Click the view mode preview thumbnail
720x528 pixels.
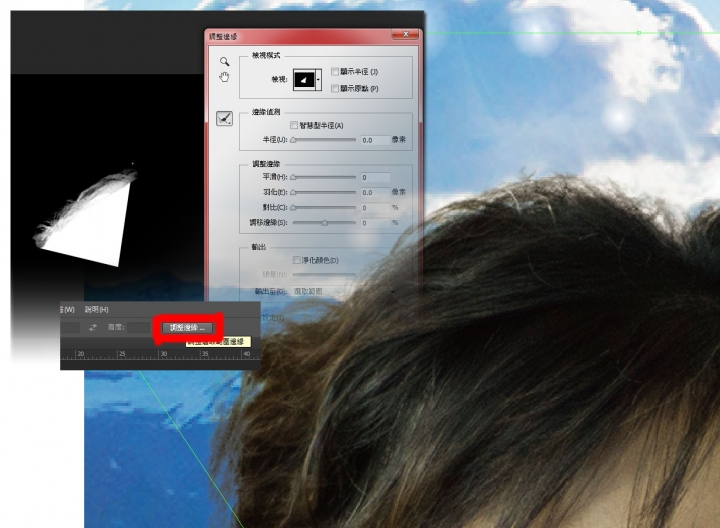(304, 80)
